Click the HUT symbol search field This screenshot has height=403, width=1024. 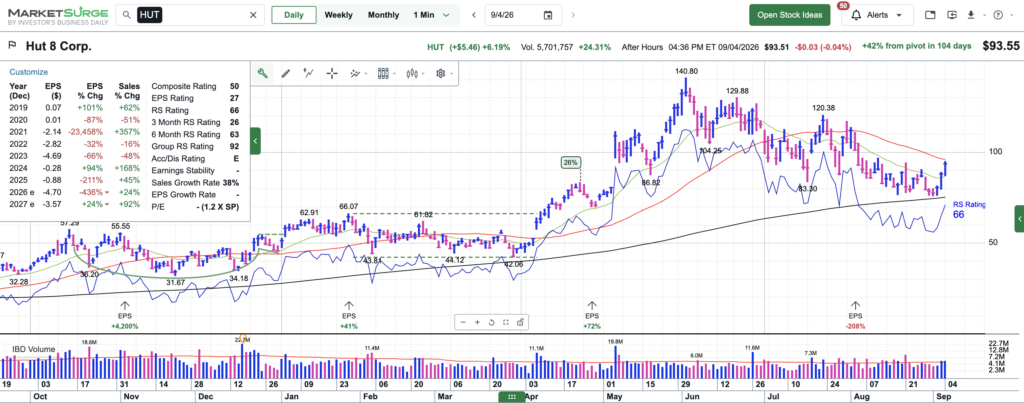pyautogui.click(x=190, y=15)
